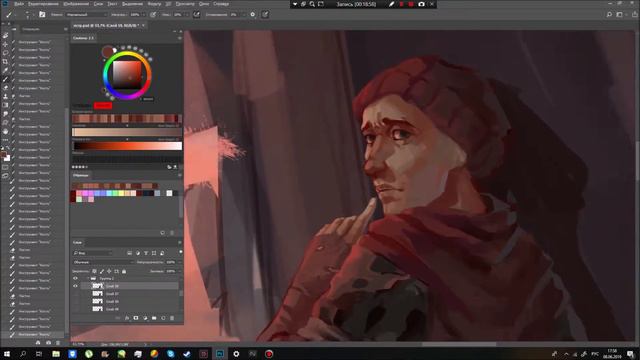Open the Filter menu
Screen dimensions: 640x360
click(154, 4)
